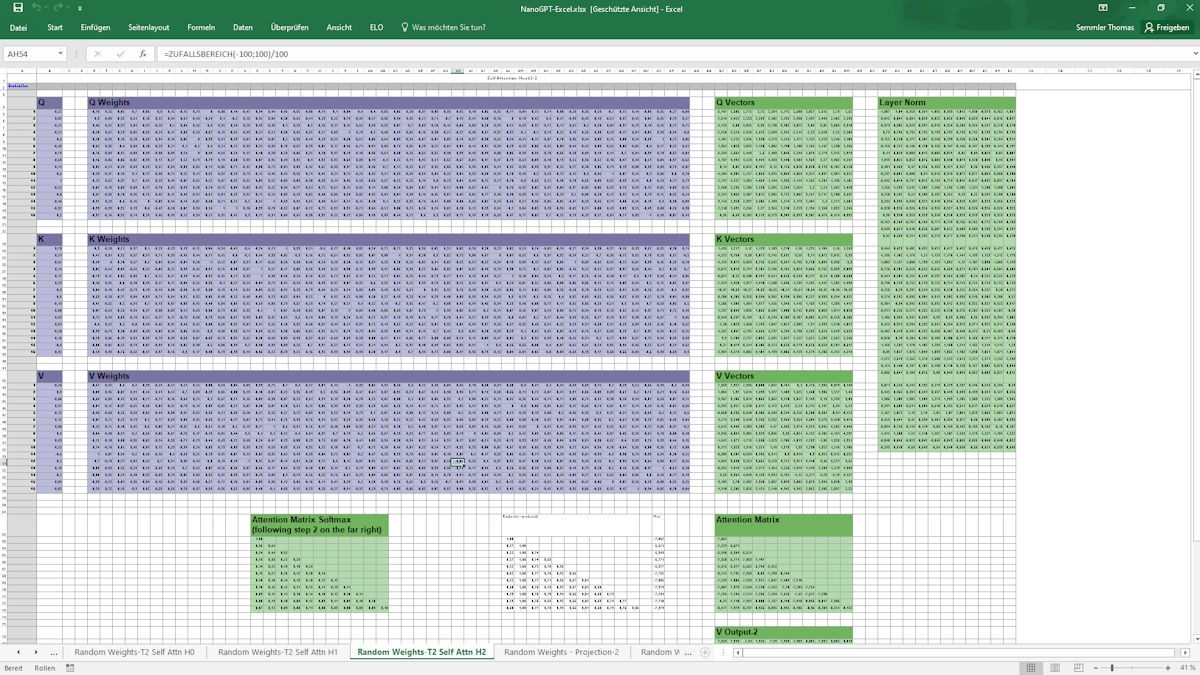This screenshot has height=675, width=1200.
Task: Click the Freigeben share button
Action: click(x=1166, y=27)
